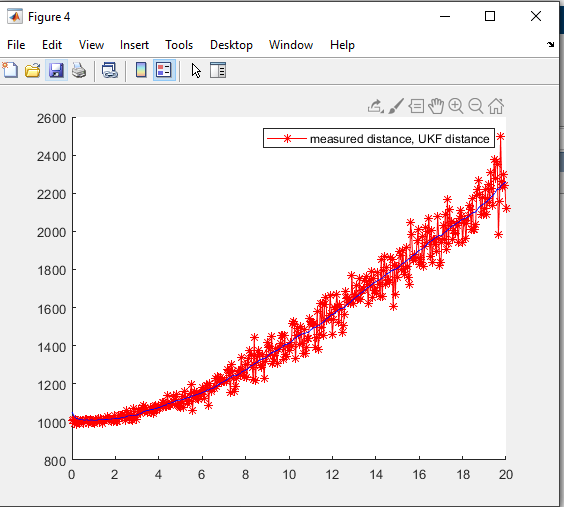The image size is (564, 507).
Task: Click the 'Figure 4' window title
Action: [x=49, y=17]
